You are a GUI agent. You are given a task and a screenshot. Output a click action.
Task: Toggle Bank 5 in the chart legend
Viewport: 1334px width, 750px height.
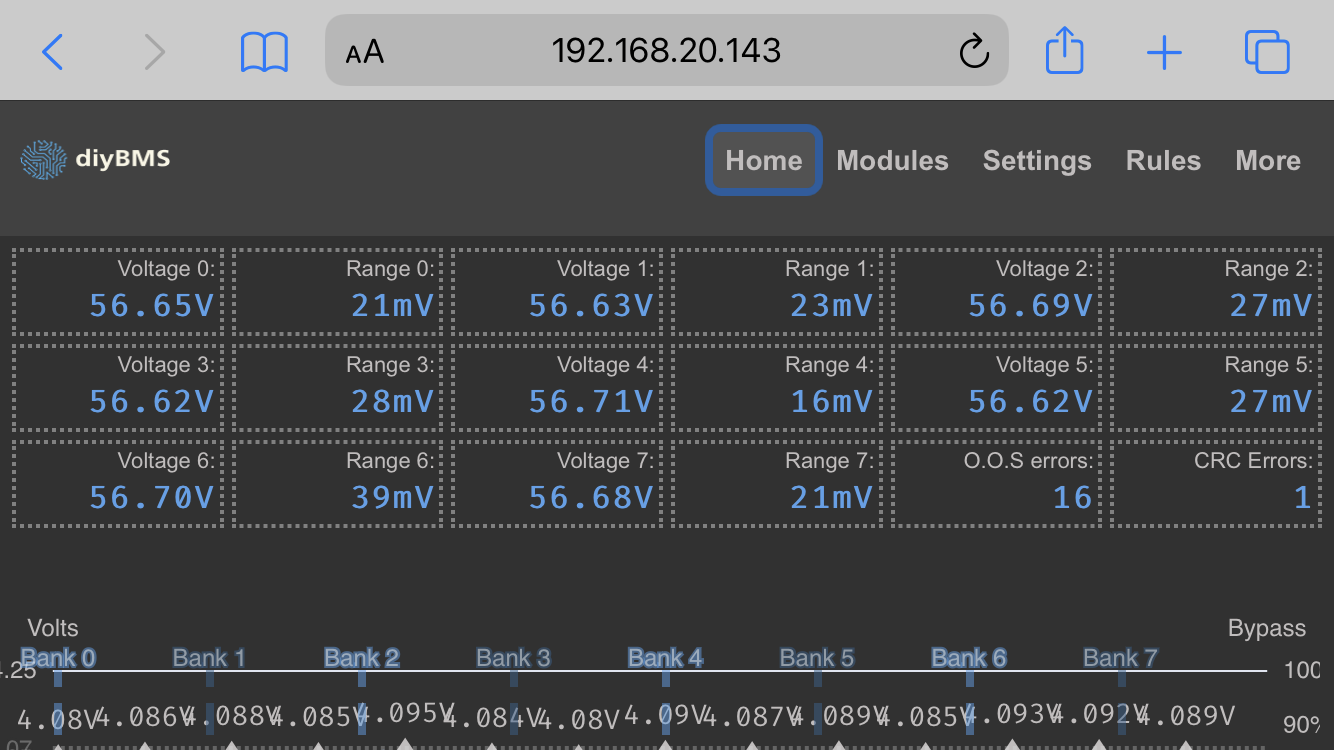tap(816, 657)
